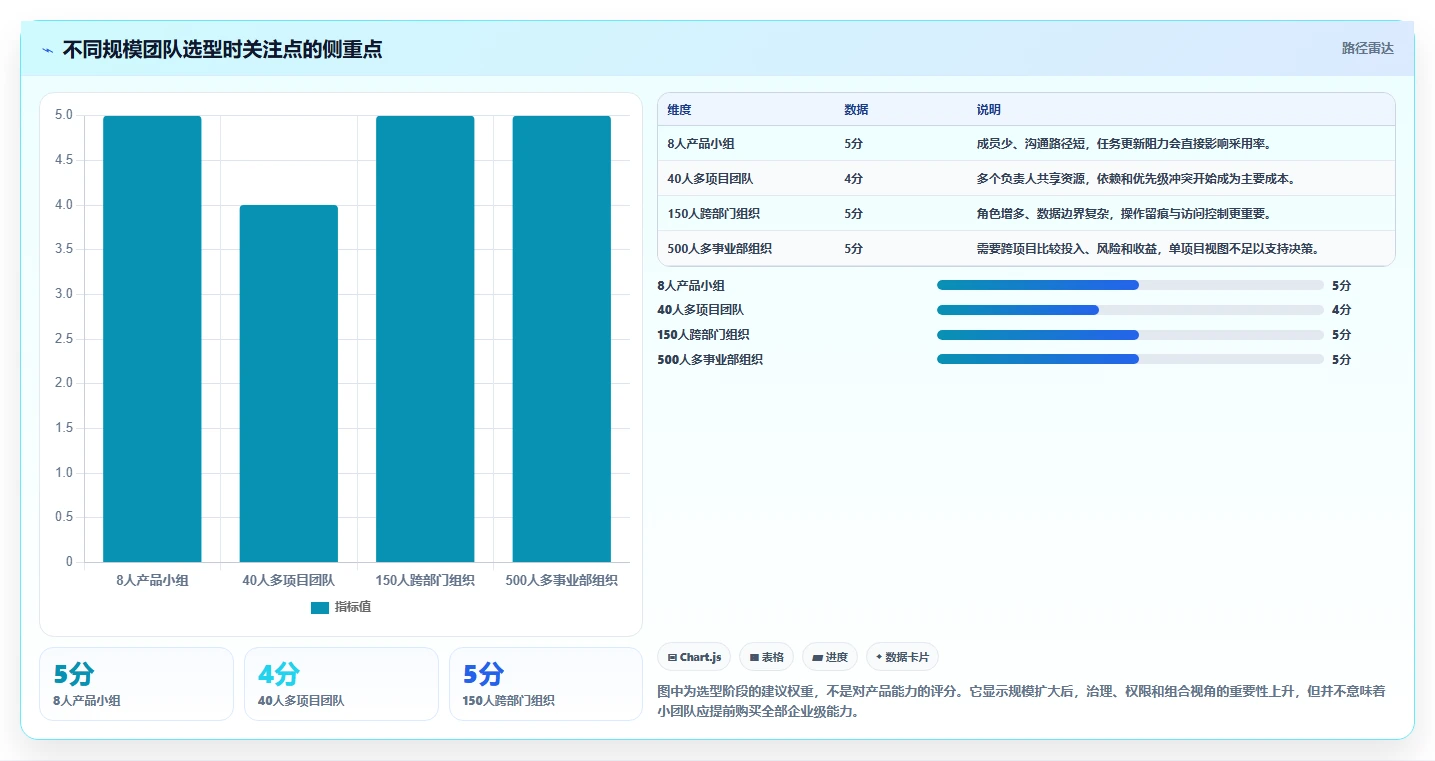Click the 路径雷达 label in the header
This screenshot has height=761, width=1435.
1367,48
